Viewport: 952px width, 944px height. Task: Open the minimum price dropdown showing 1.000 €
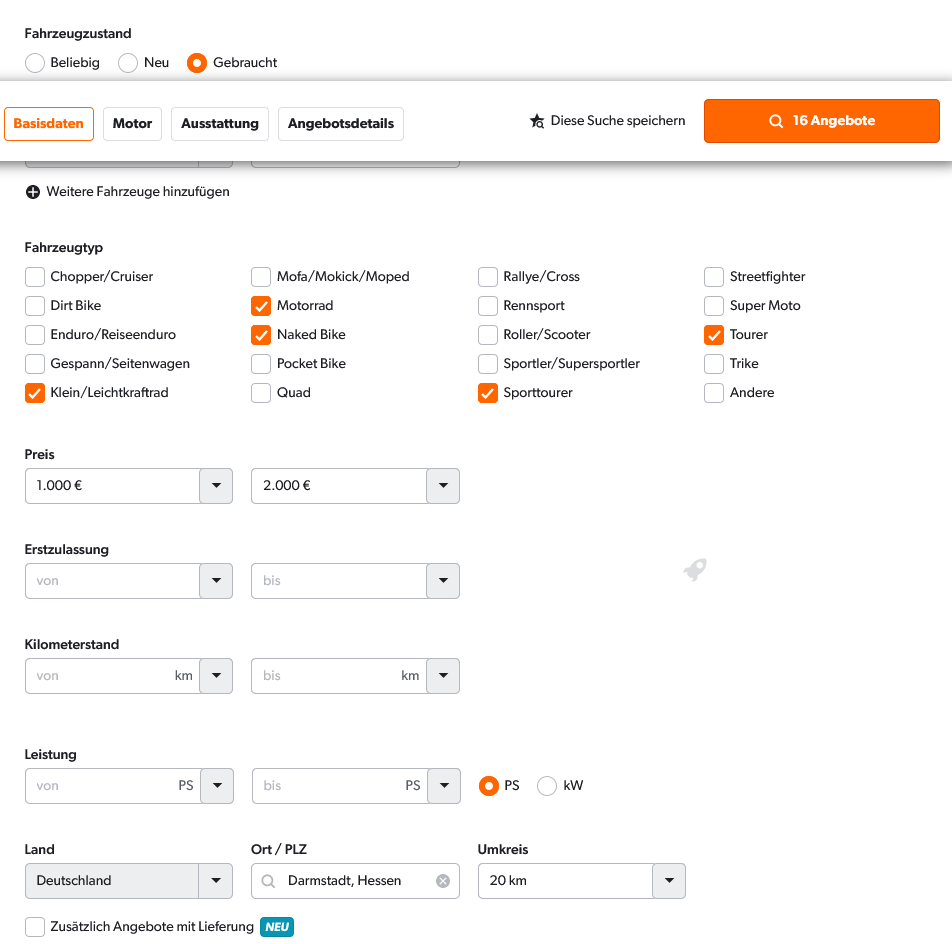pyautogui.click(x=216, y=486)
